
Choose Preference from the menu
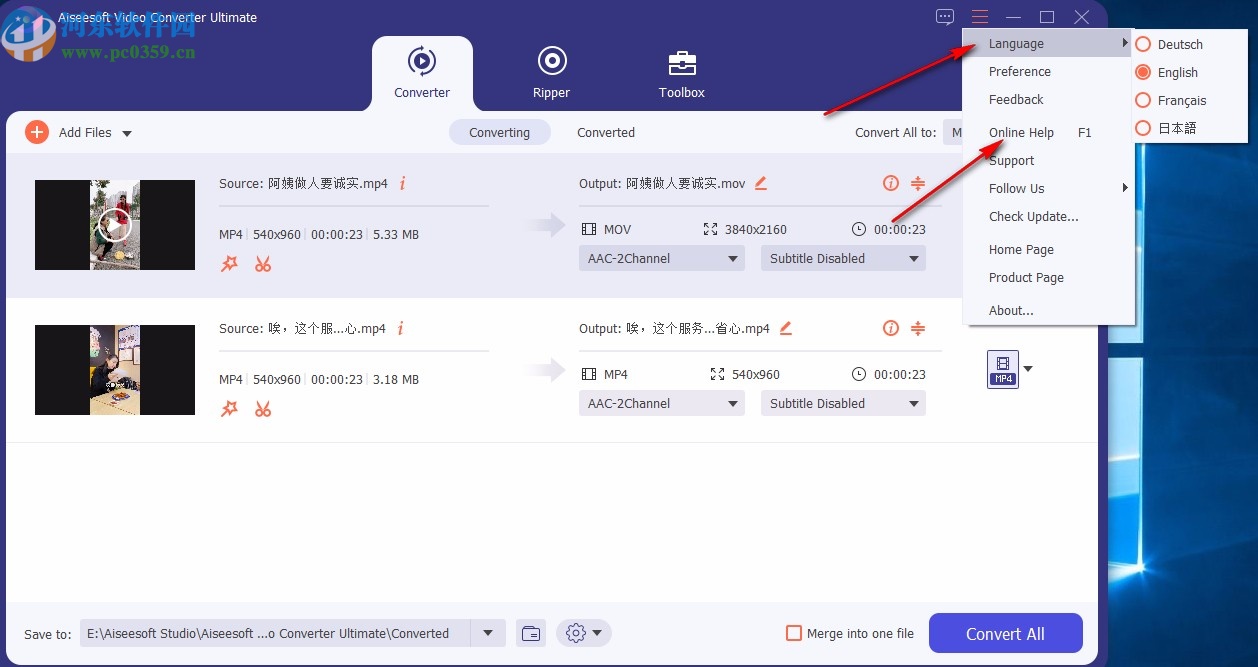[1019, 71]
